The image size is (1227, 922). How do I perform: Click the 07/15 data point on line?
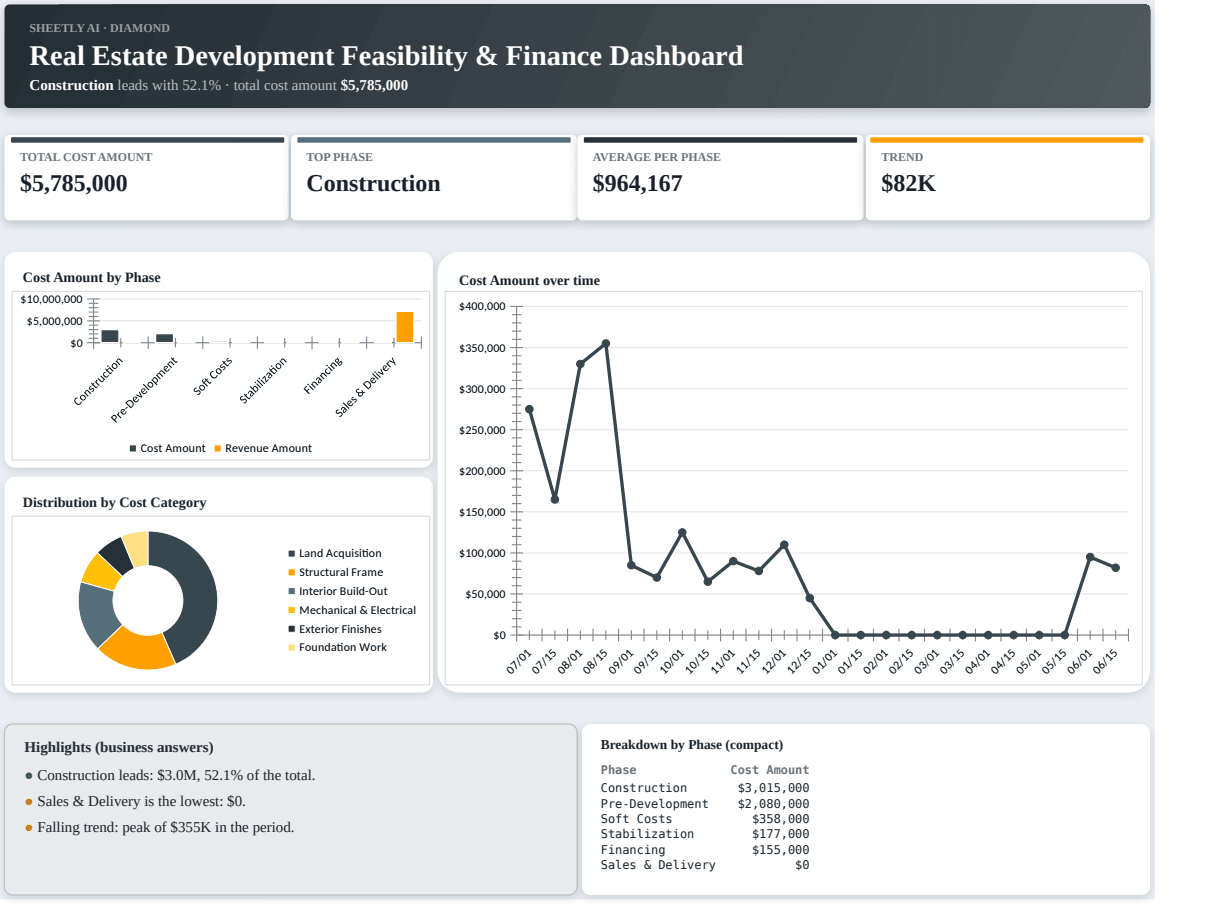pos(555,499)
